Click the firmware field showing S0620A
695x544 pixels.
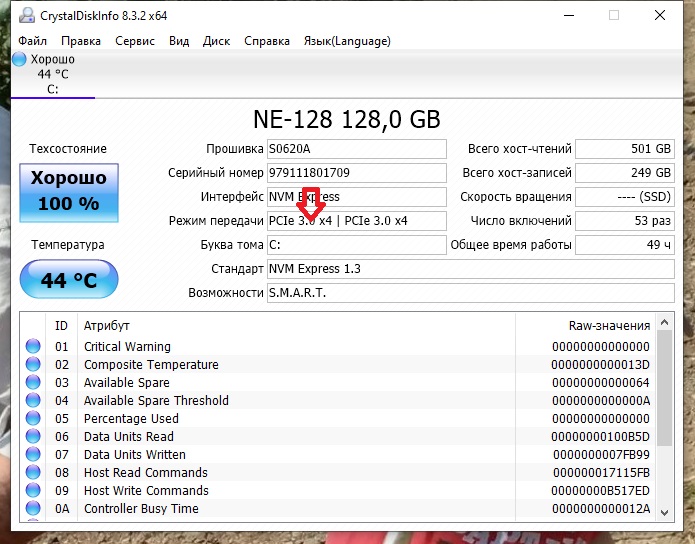click(x=356, y=149)
